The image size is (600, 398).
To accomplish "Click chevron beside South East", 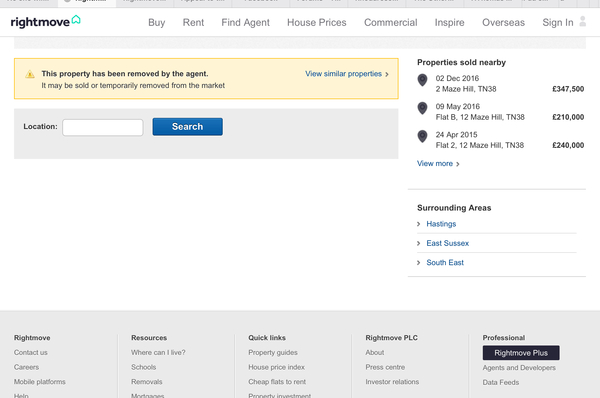I will pyautogui.click(x=418, y=263).
